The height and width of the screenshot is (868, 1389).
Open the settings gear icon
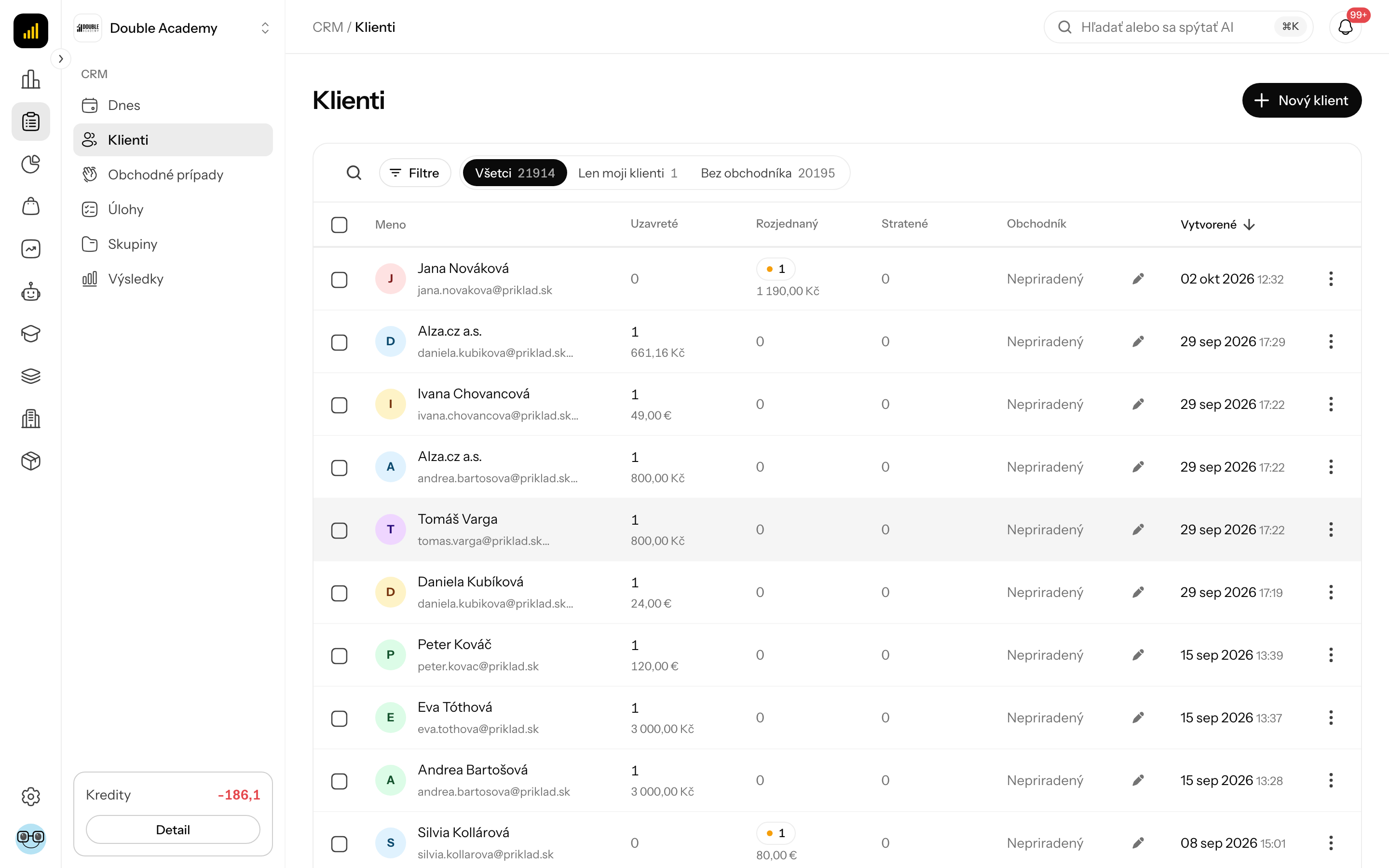click(x=30, y=796)
